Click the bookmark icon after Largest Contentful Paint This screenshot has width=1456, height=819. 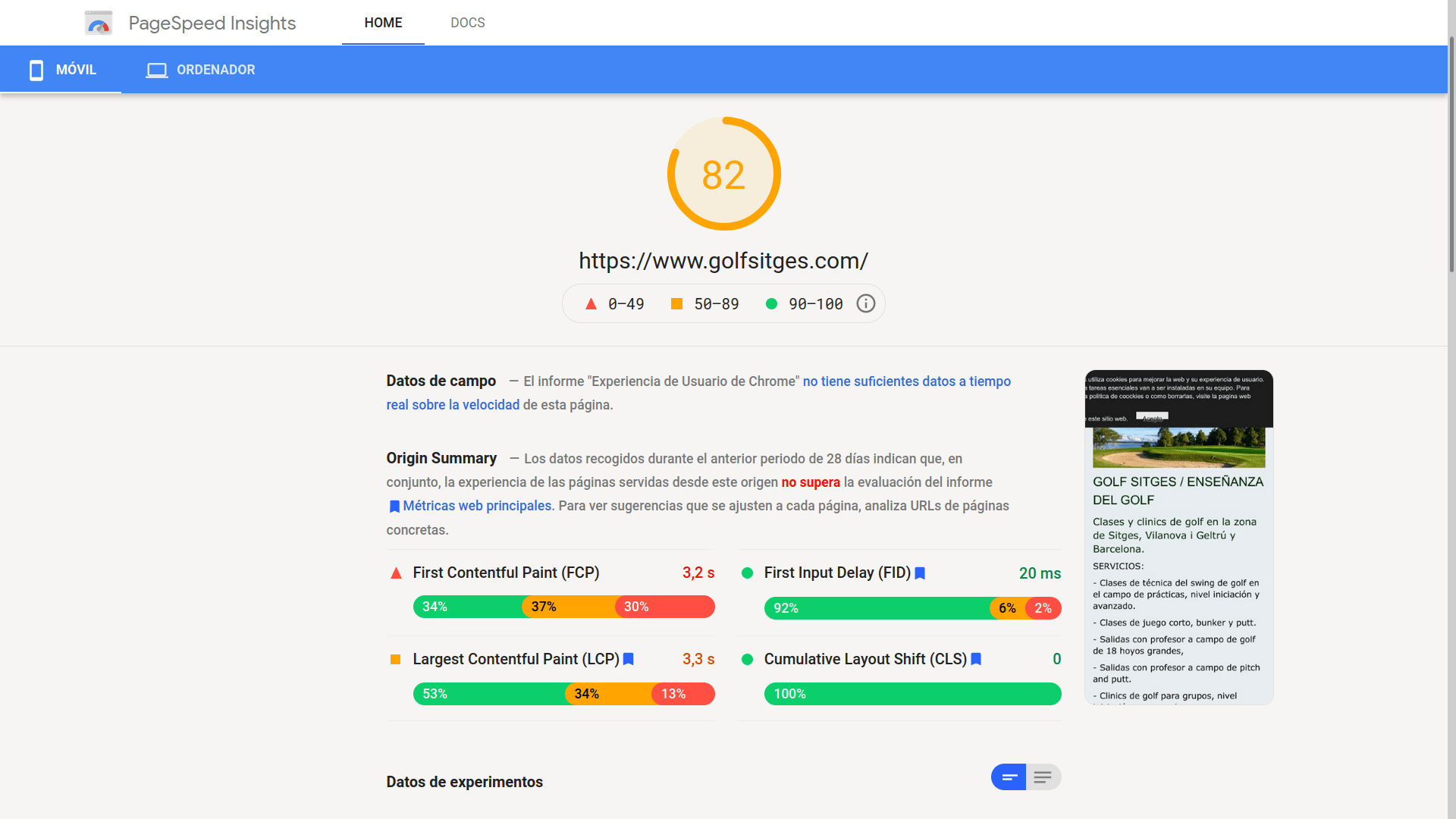pos(628,660)
